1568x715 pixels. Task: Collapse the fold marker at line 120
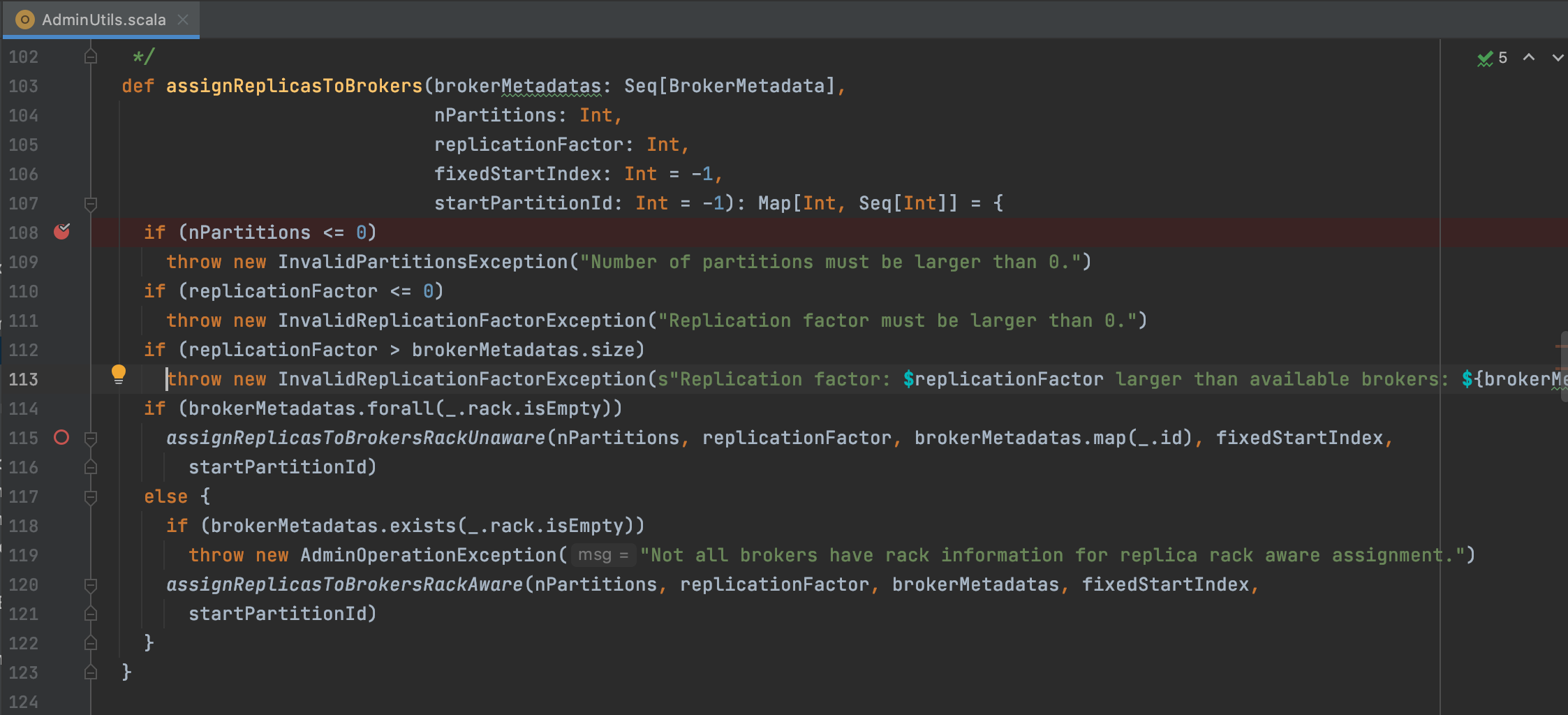[x=91, y=585]
